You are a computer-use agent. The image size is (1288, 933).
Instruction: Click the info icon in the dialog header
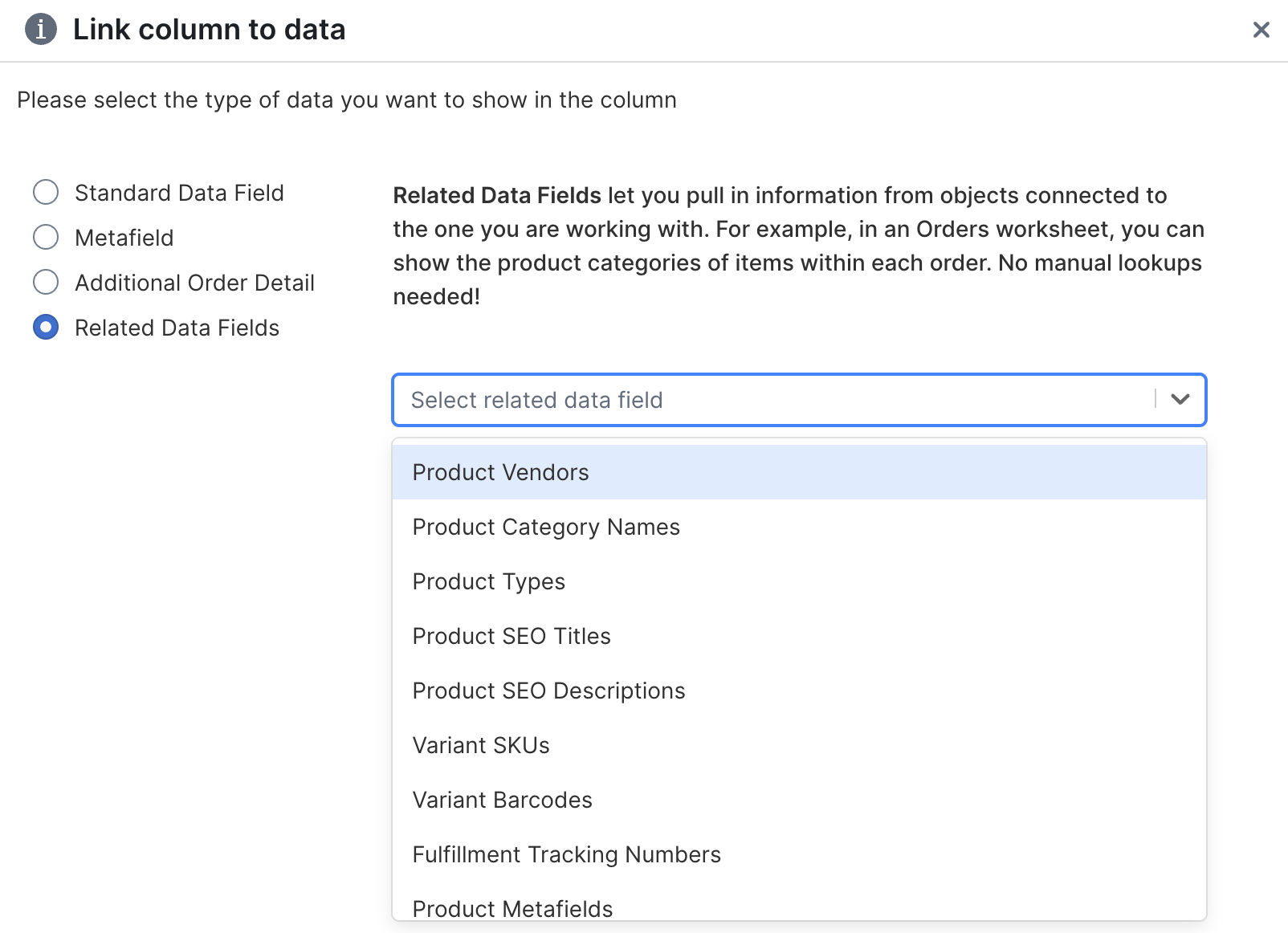tap(39, 29)
